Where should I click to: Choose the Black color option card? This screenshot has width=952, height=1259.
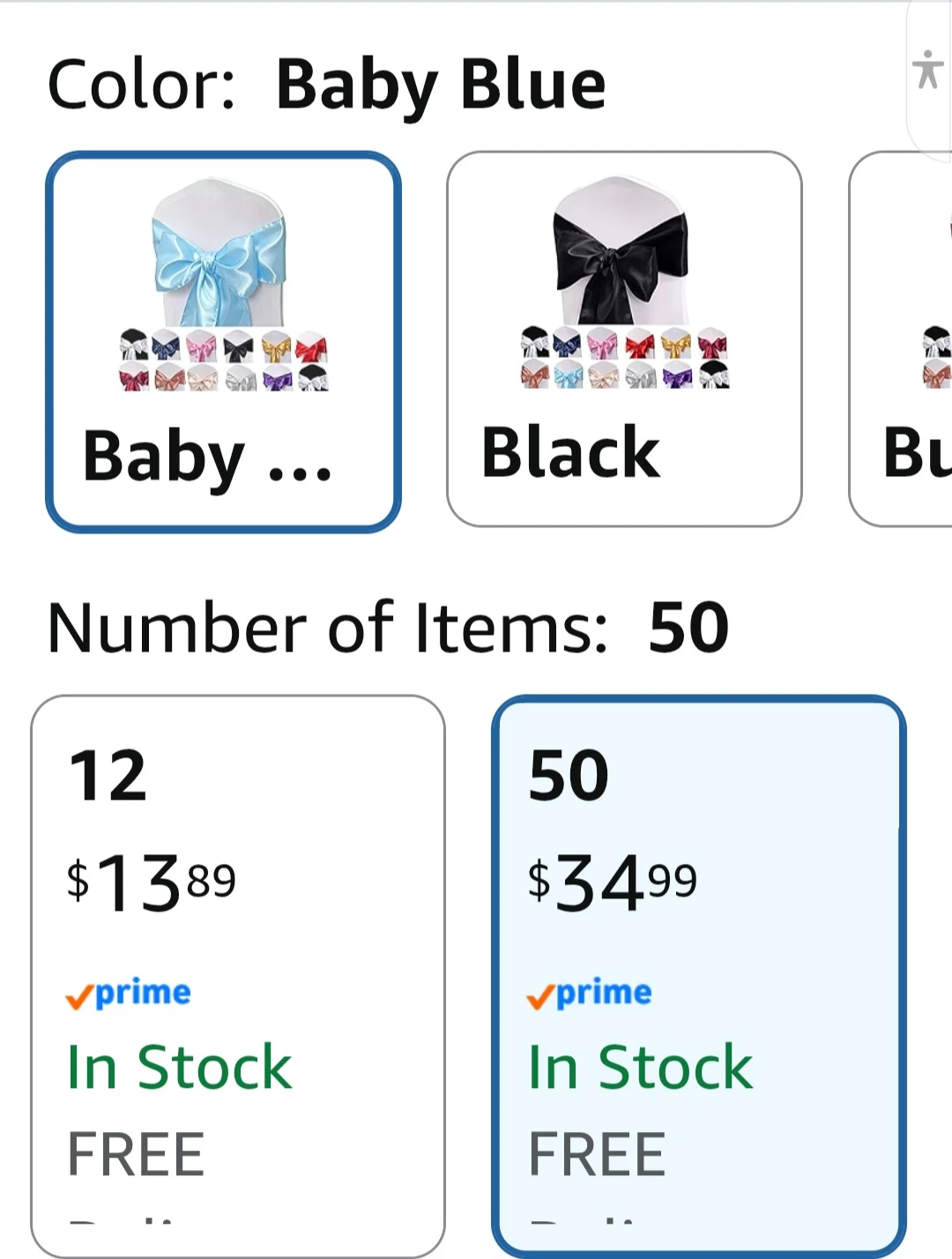(x=624, y=339)
